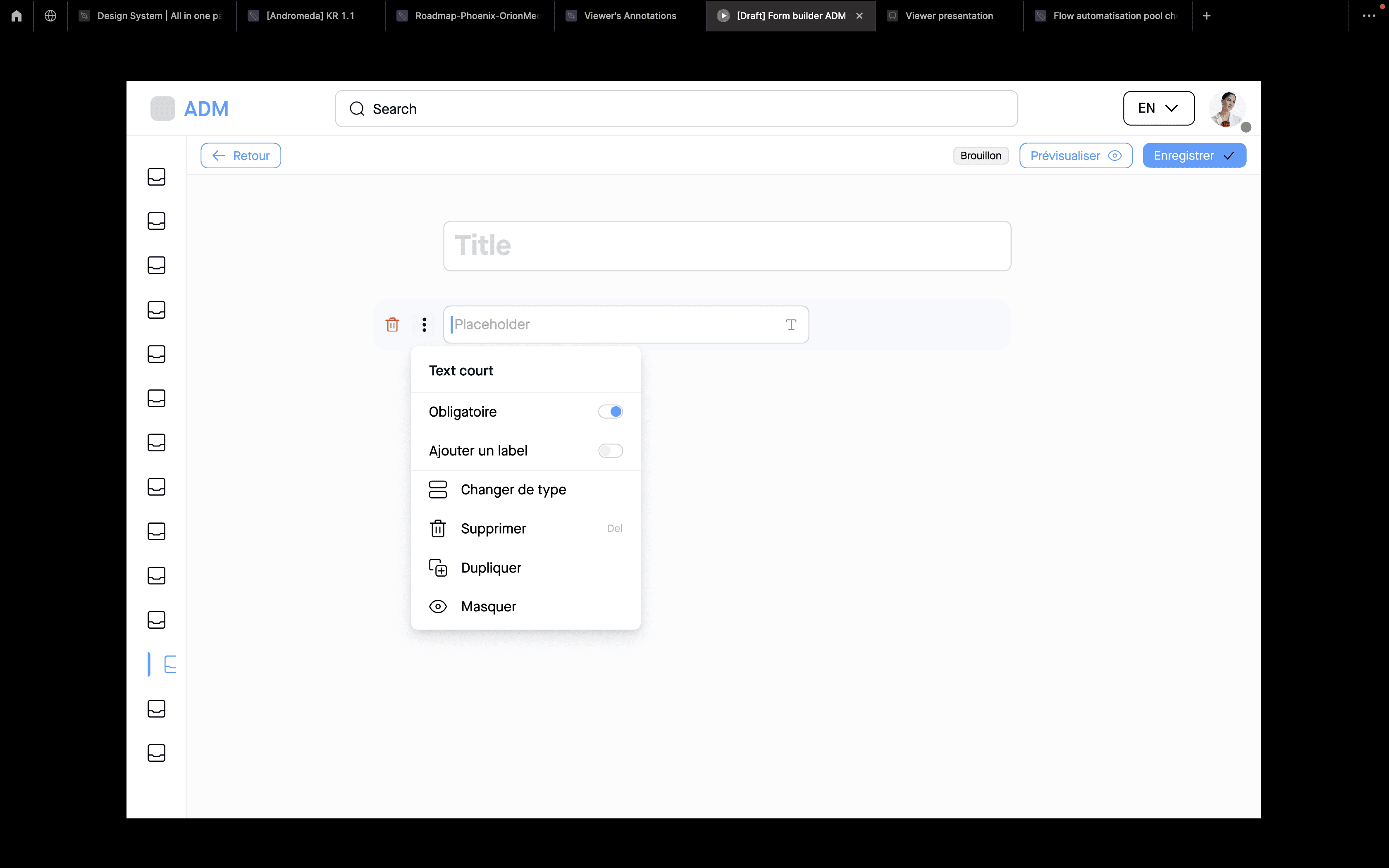This screenshot has height=868, width=1389.
Task: Select the highlighted active sidebar icon
Action: point(170,664)
